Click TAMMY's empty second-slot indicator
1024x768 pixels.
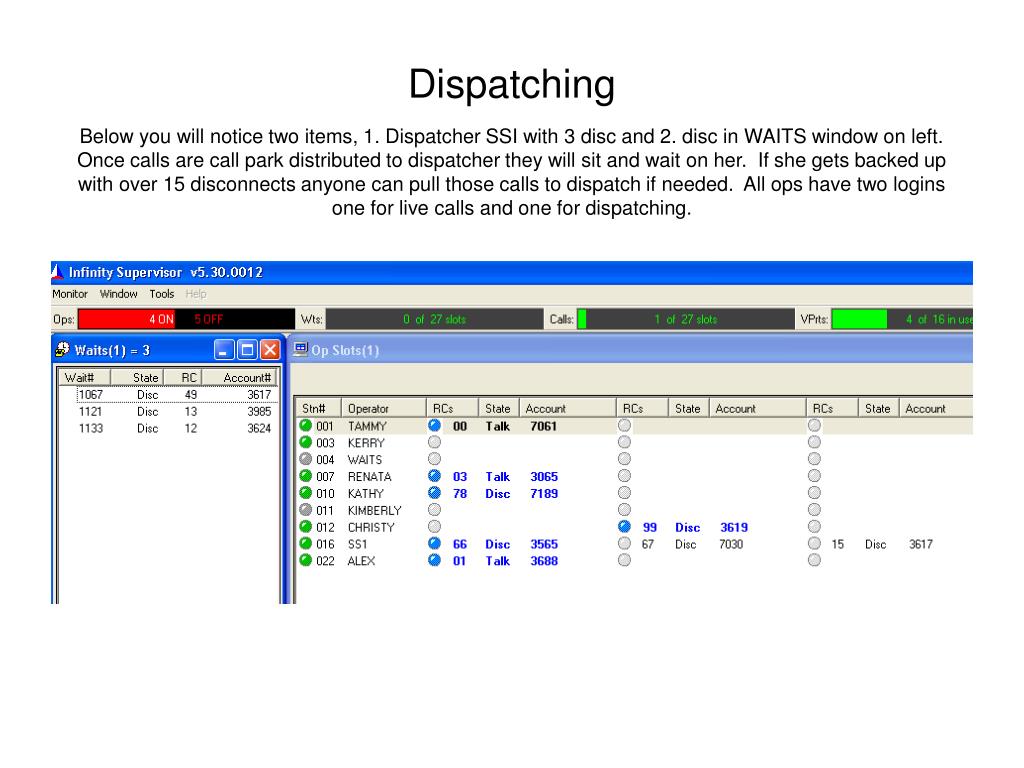coord(624,425)
